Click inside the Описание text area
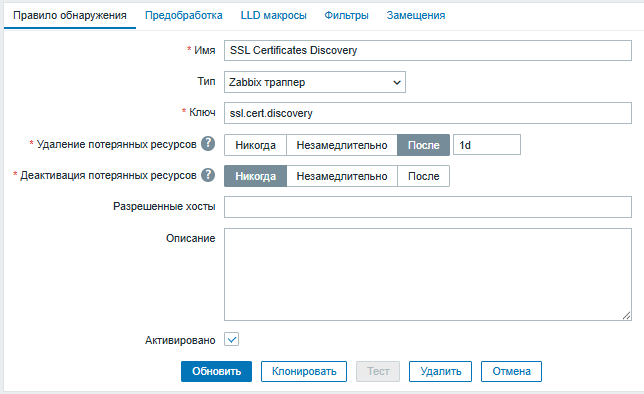The height and width of the screenshot is (394, 644). (x=428, y=274)
